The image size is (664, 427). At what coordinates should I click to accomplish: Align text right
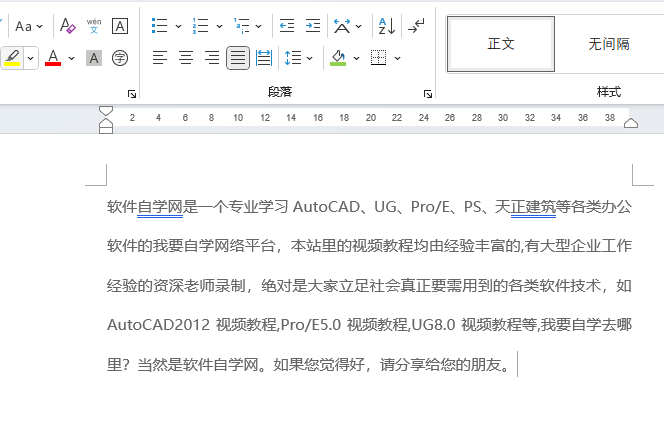(x=212, y=58)
